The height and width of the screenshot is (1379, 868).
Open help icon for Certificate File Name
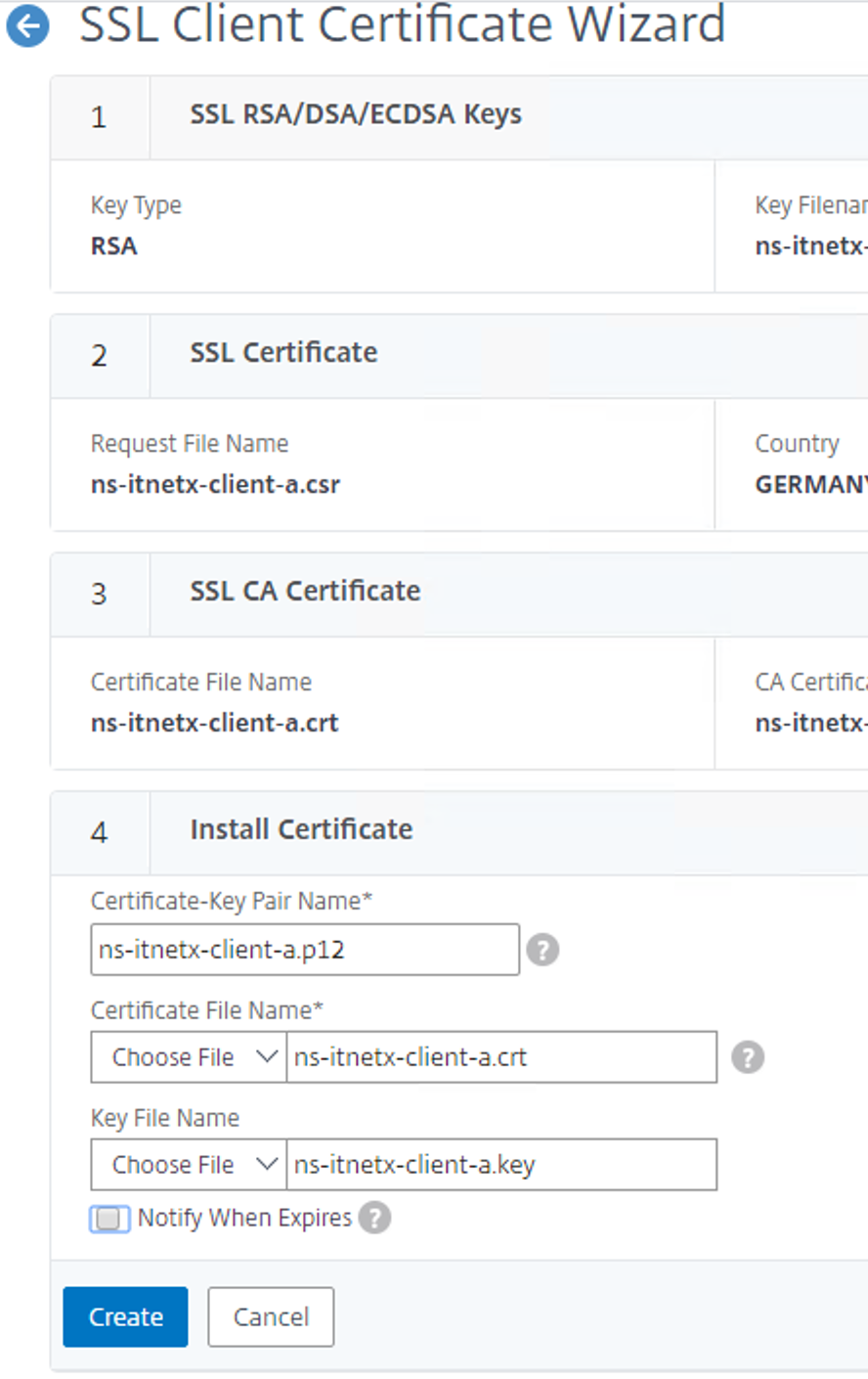pyautogui.click(x=748, y=1057)
